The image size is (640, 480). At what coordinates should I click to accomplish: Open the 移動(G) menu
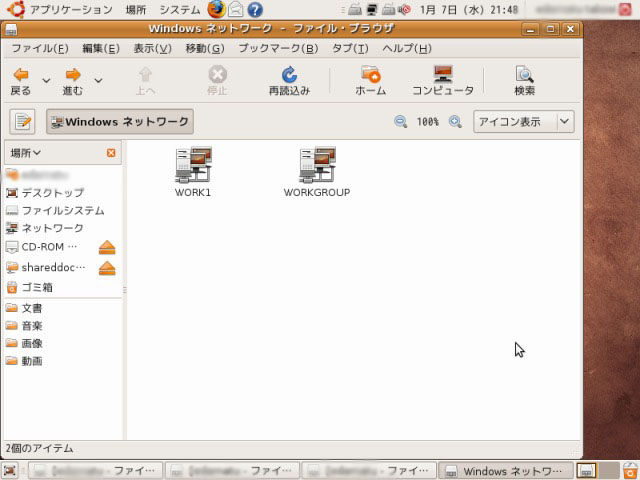click(205, 49)
